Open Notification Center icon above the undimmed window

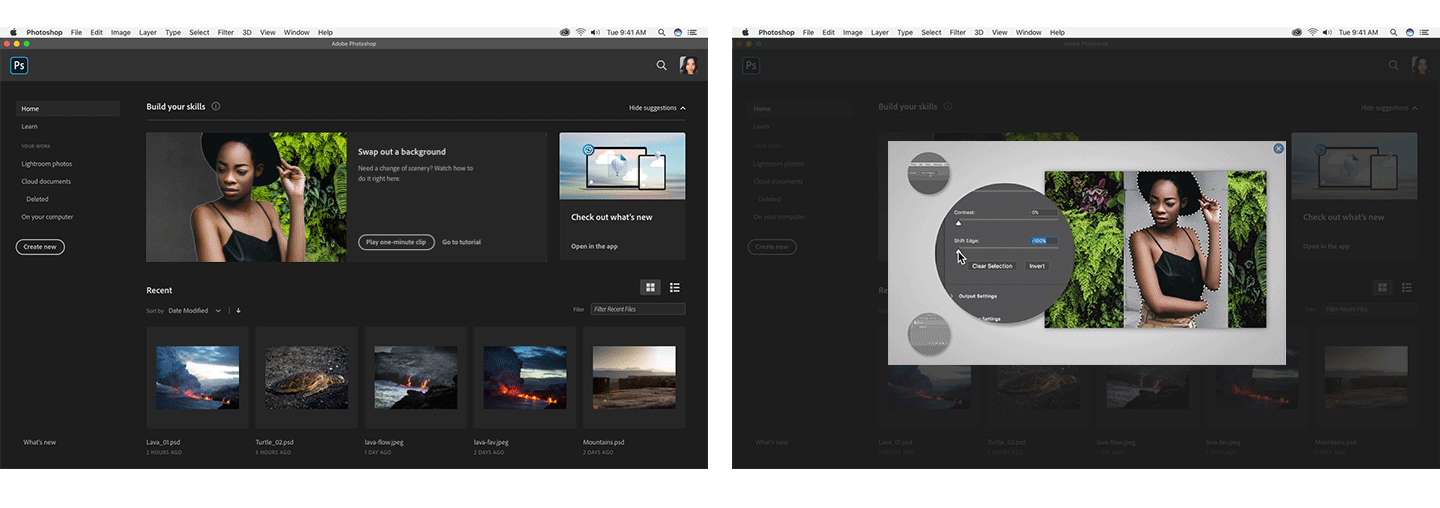point(692,32)
